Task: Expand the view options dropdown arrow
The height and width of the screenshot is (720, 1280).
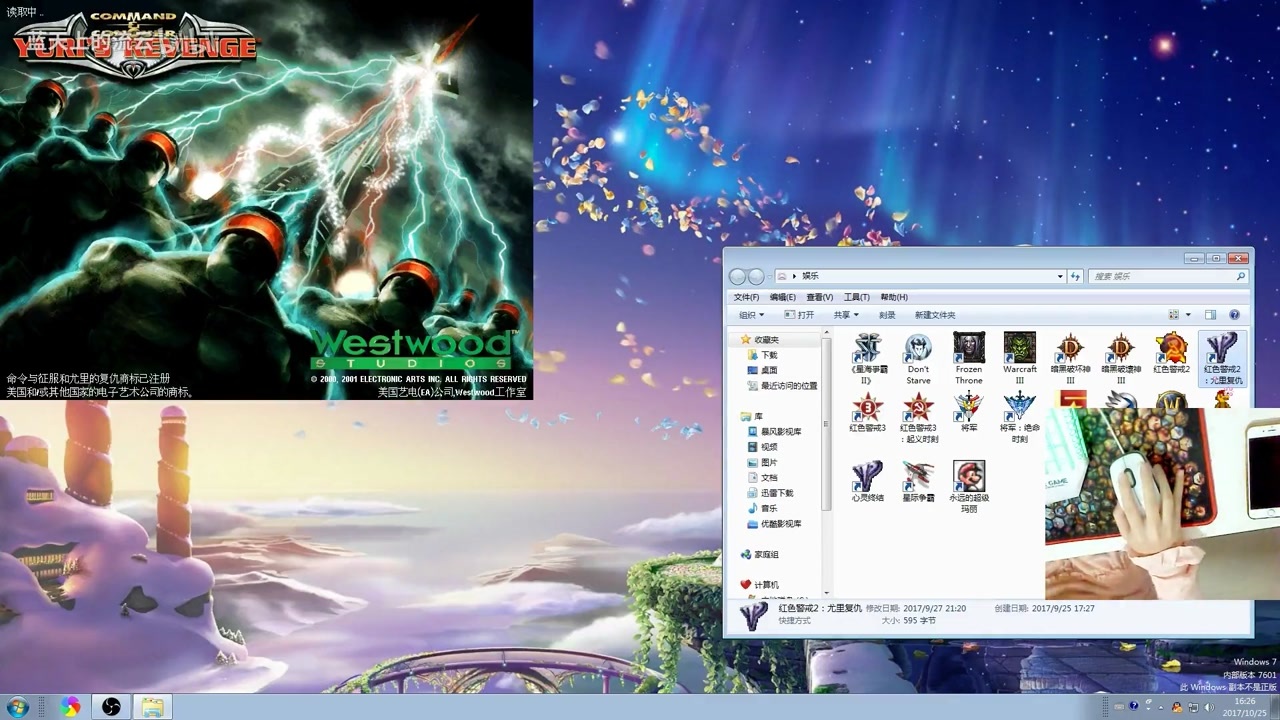Action: tap(1189, 315)
